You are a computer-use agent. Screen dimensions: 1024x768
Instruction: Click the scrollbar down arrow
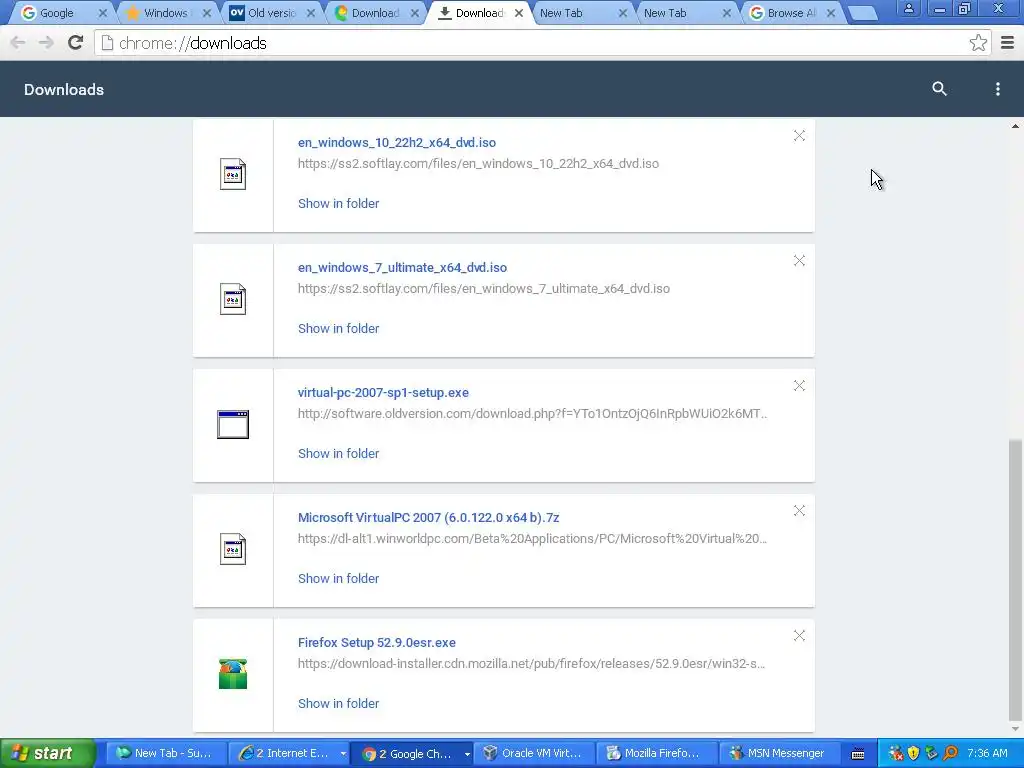(1015, 729)
